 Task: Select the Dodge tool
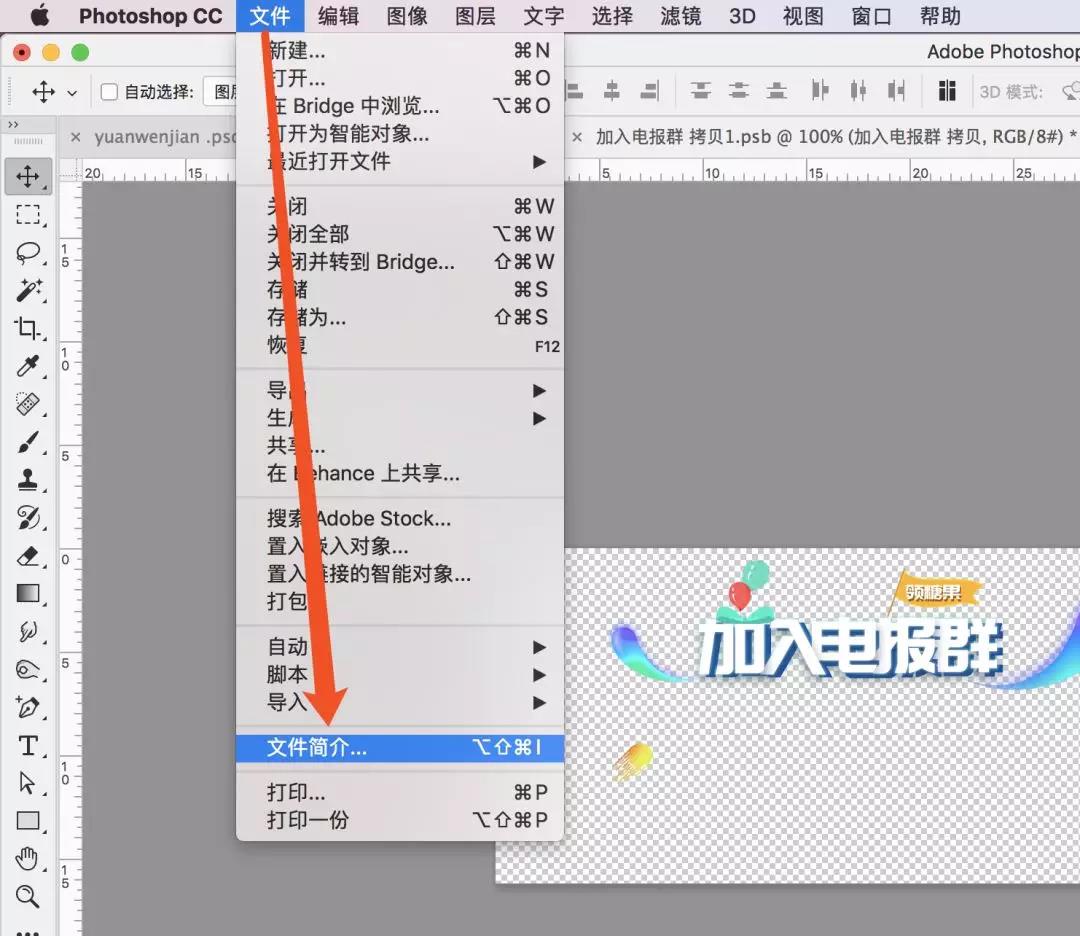tap(28, 669)
